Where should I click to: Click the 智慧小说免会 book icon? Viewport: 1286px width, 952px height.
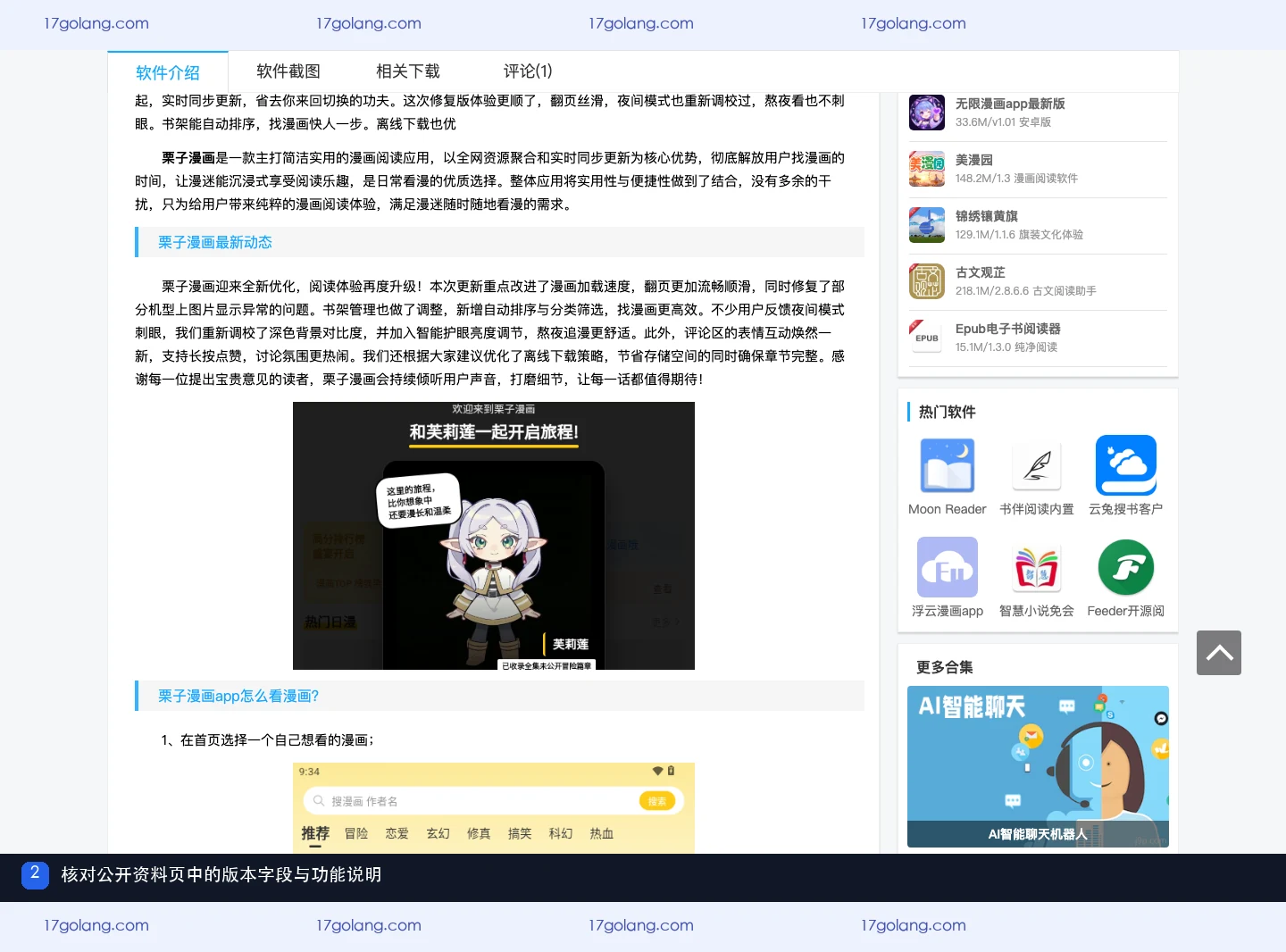(x=1037, y=567)
